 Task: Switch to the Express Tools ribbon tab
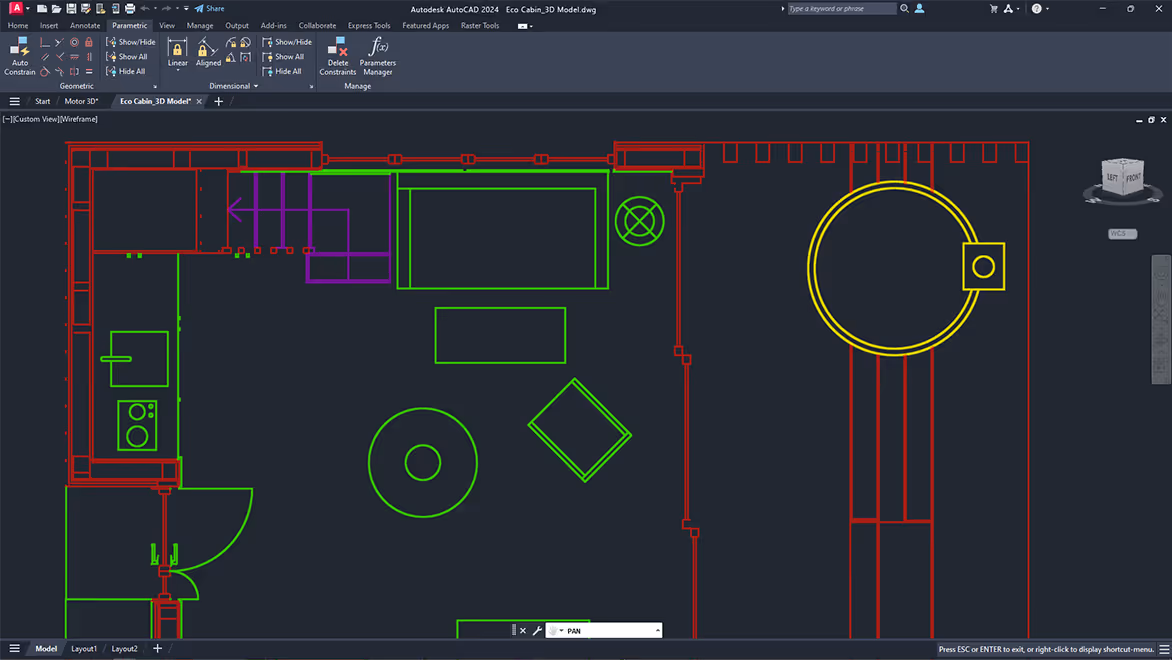368,25
